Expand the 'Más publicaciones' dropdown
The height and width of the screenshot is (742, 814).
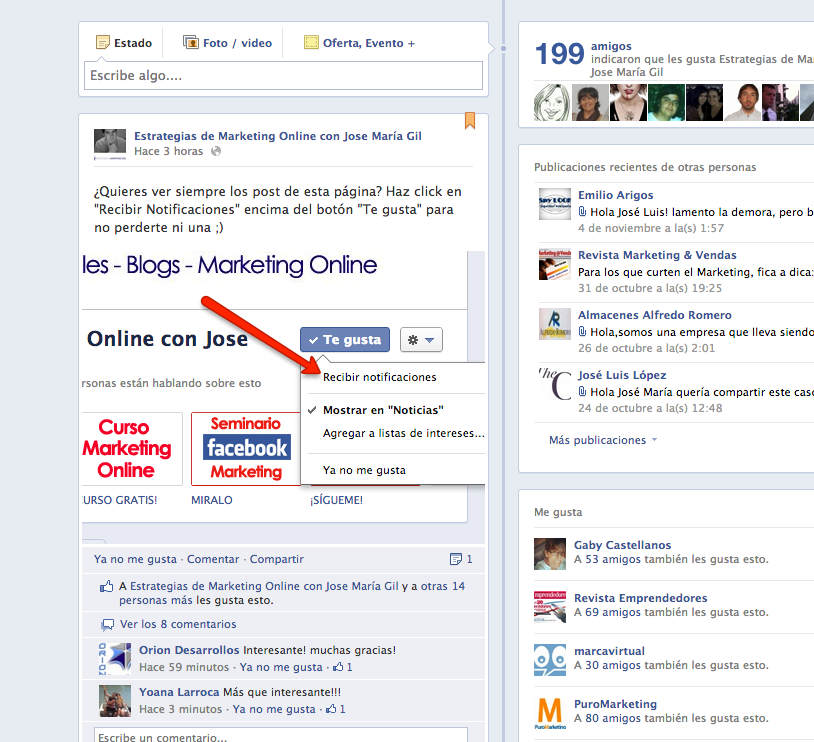point(603,440)
